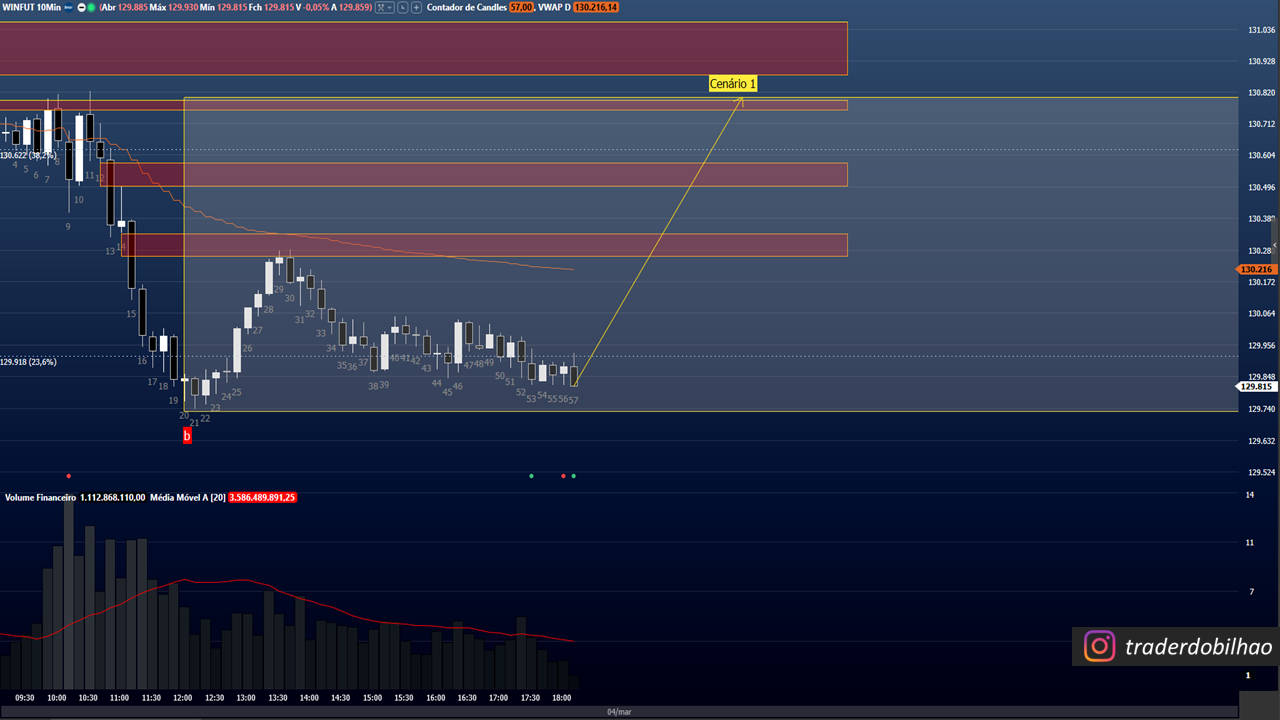
Task: Click the 129.956 price axis label
Action: coord(1261,346)
